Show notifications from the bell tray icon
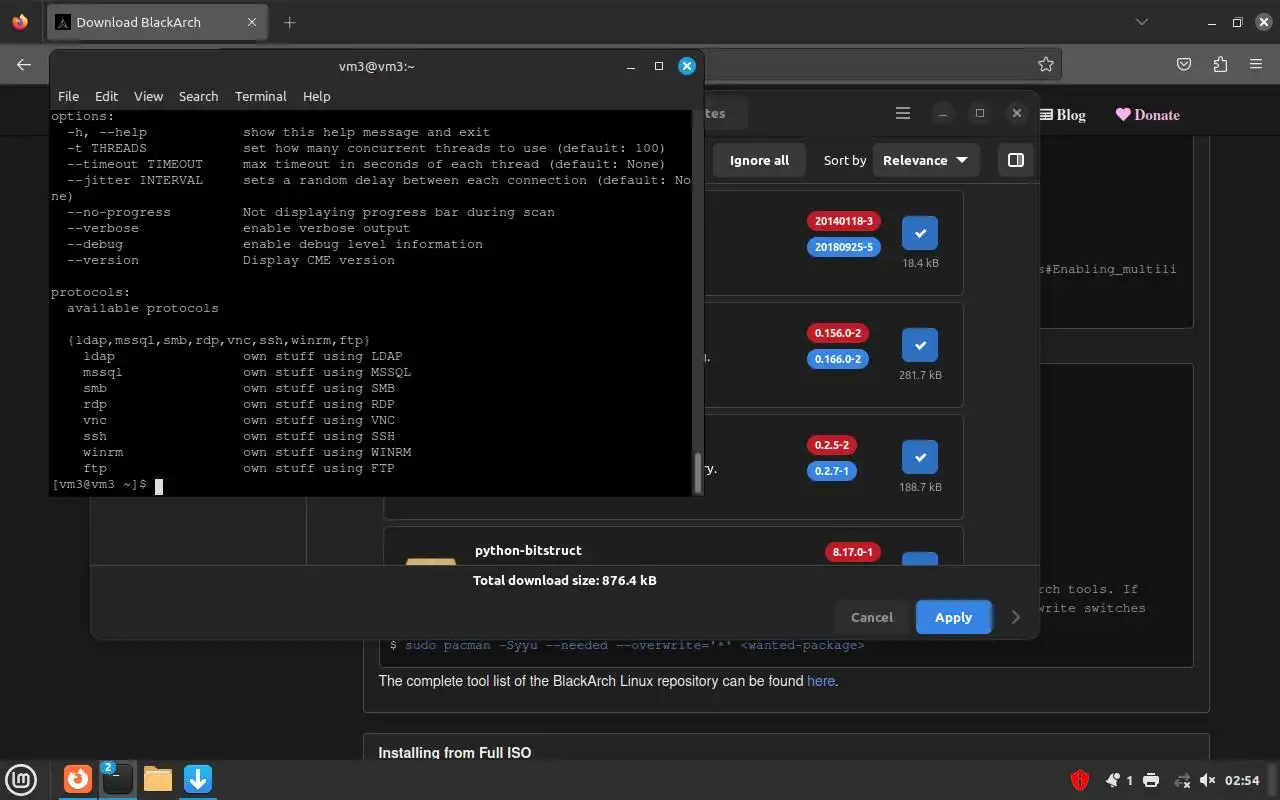Viewport: 1280px width, 800px height. tap(1113, 780)
